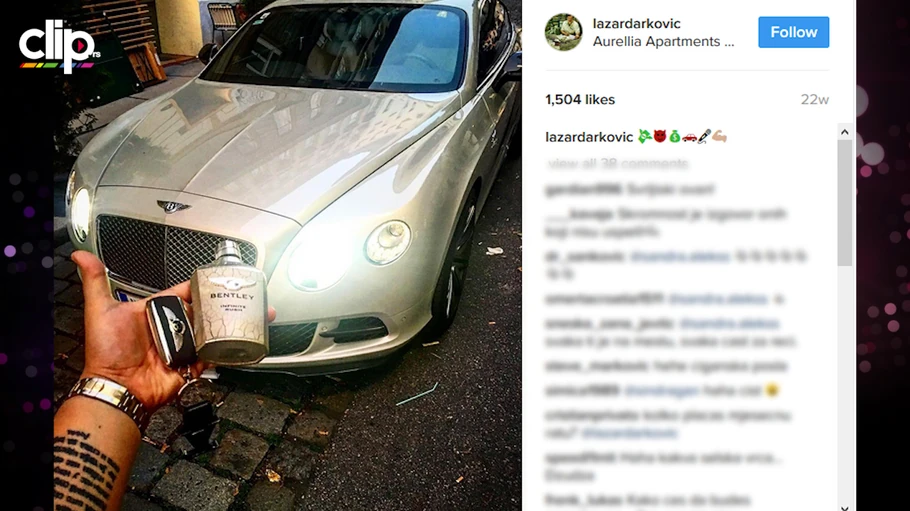Screen dimensions: 910x511
Task: Click the flexed bicep emoji in caption
Action: [x=720, y=136]
